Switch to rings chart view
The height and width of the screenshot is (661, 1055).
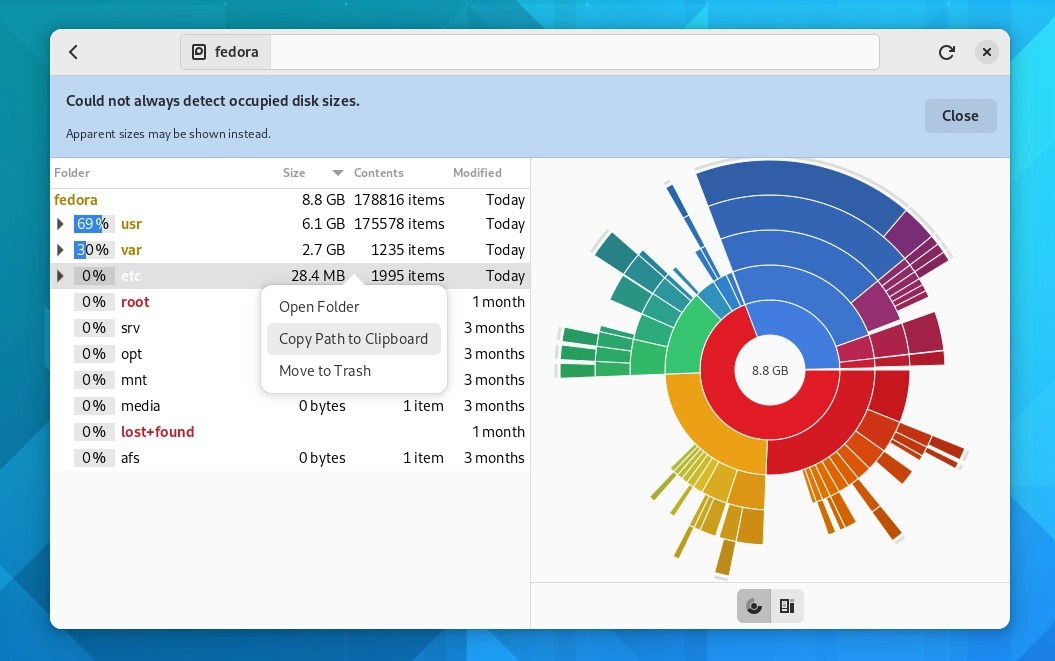[754, 606]
